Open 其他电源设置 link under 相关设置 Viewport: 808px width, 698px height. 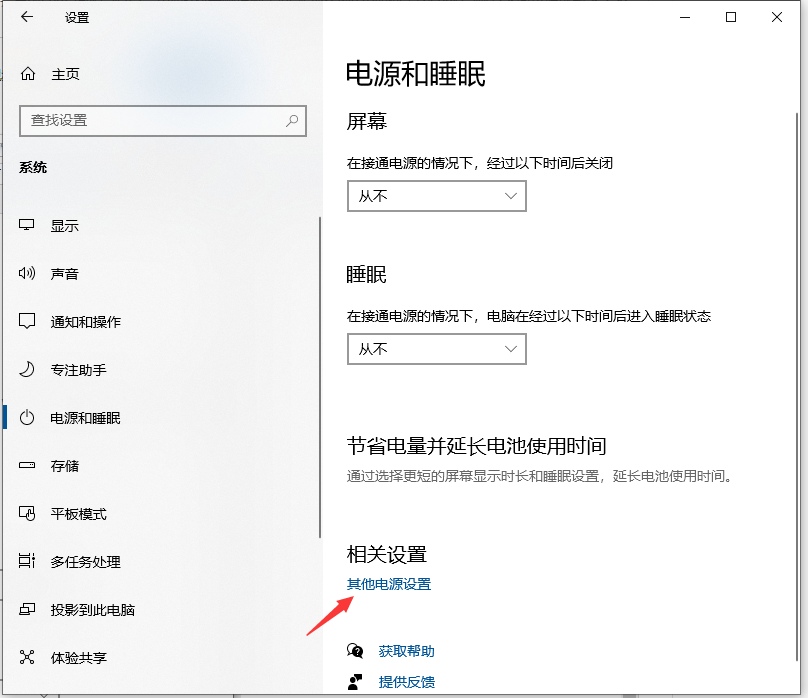[x=388, y=583]
